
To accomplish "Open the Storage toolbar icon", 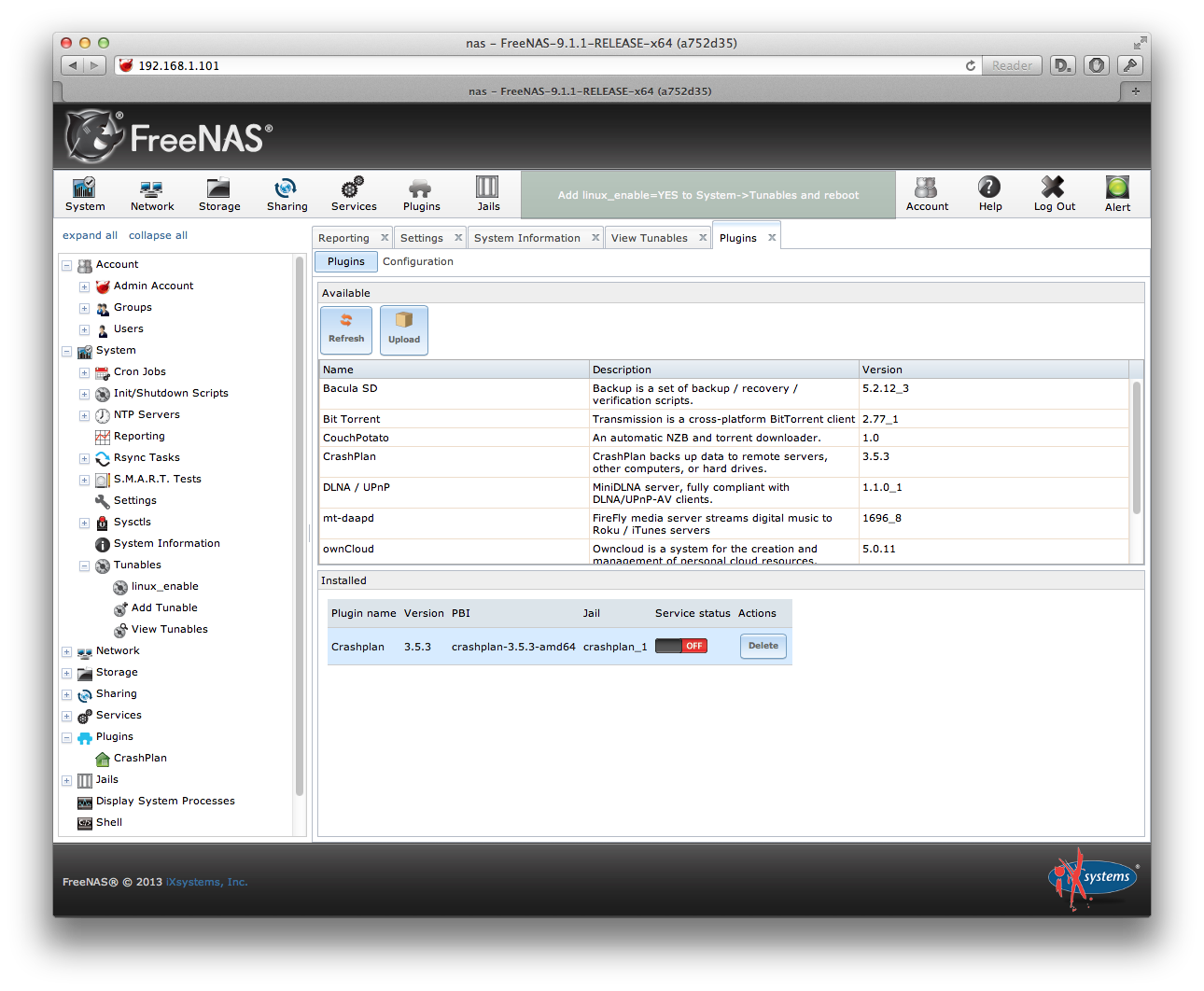I will click(x=219, y=194).
